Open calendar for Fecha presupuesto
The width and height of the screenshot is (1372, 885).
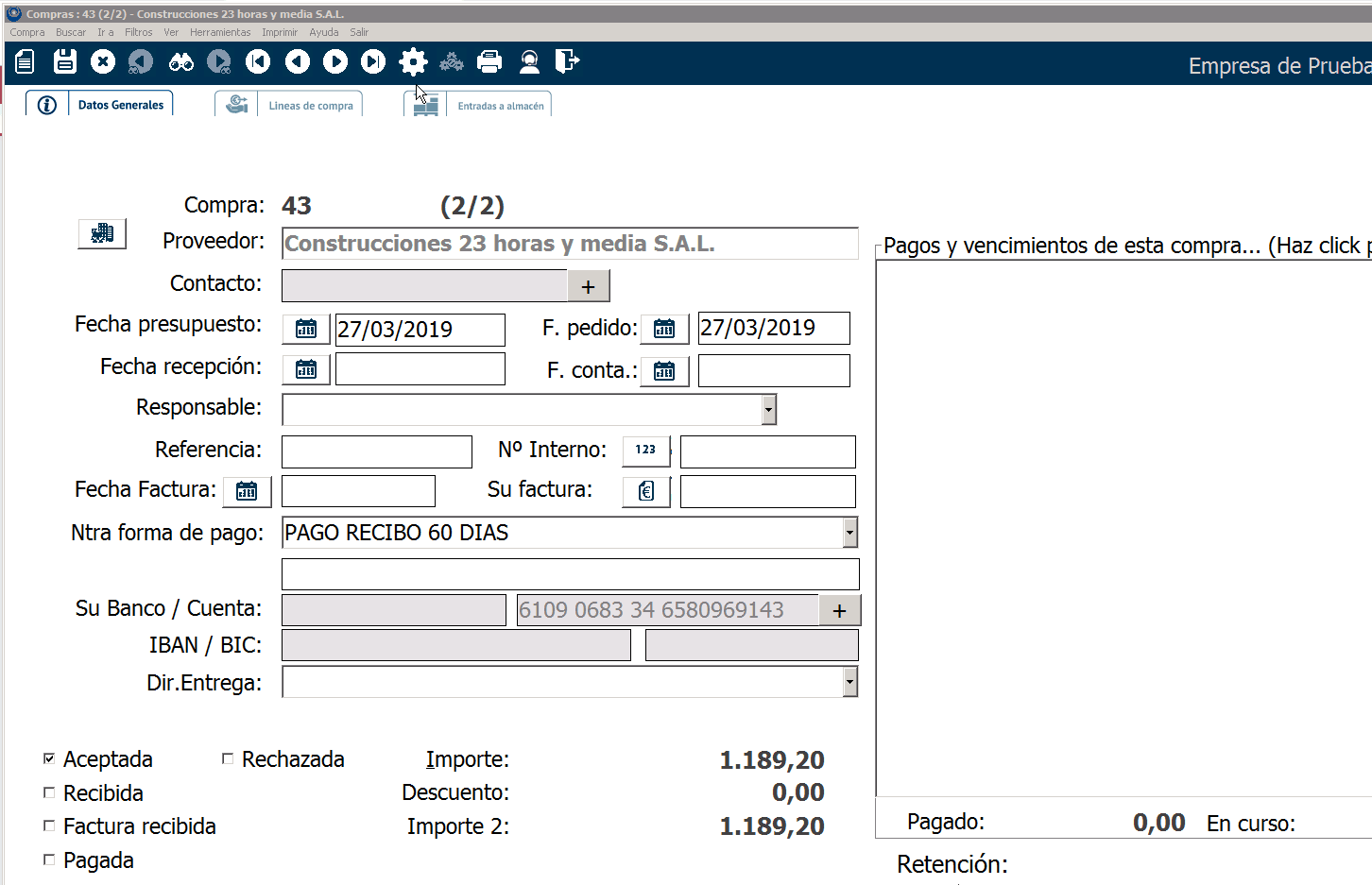point(306,329)
